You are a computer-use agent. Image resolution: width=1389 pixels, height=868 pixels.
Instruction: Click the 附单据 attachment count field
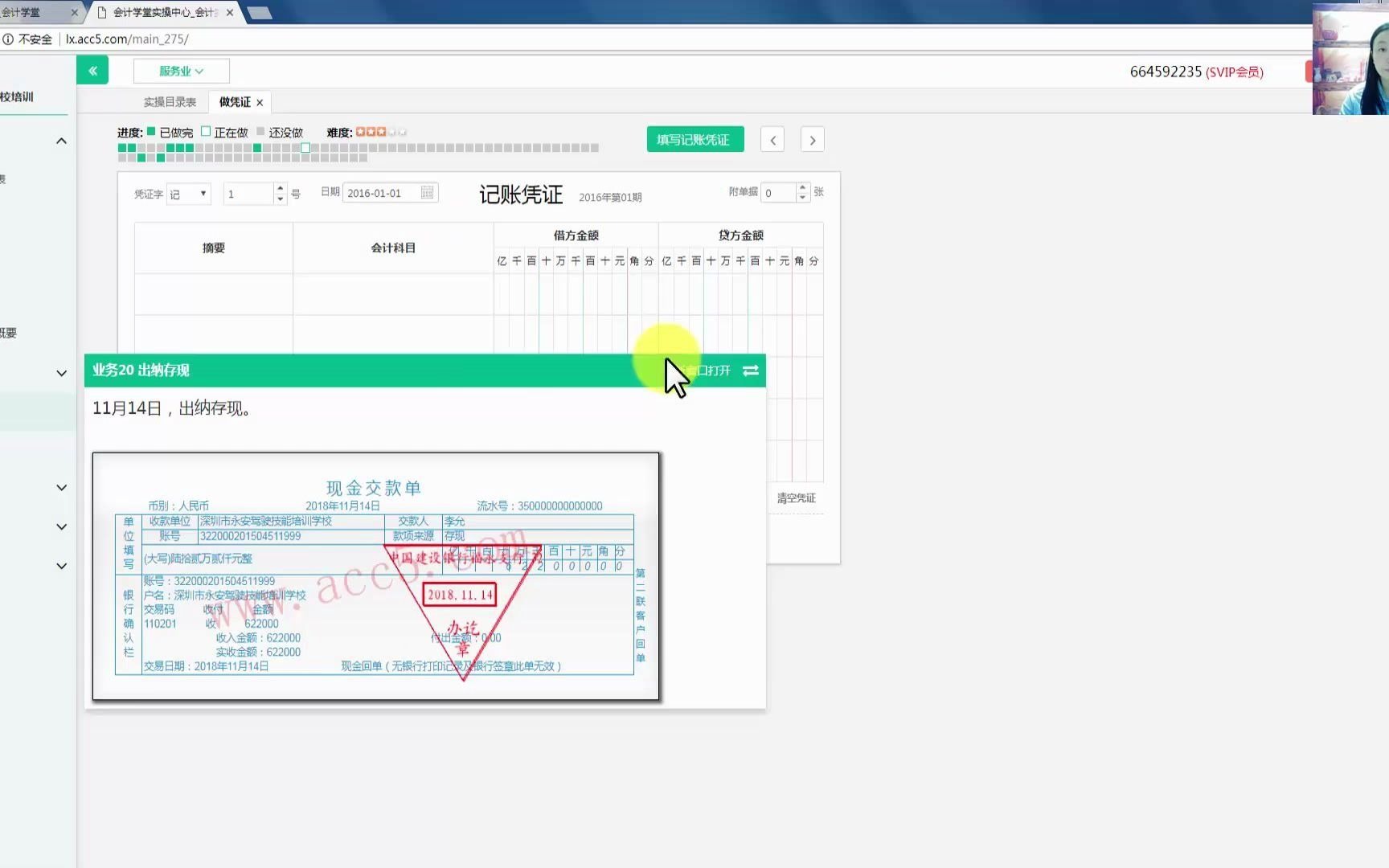tap(778, 193)
